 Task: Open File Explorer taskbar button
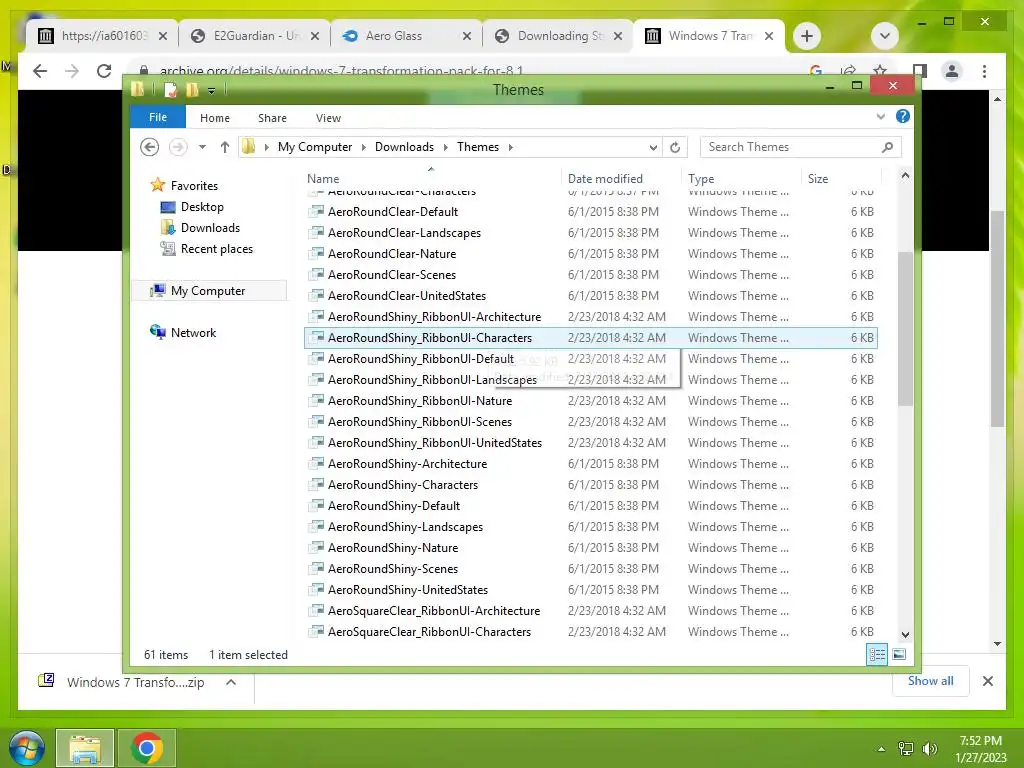click(x=85, y=748)
